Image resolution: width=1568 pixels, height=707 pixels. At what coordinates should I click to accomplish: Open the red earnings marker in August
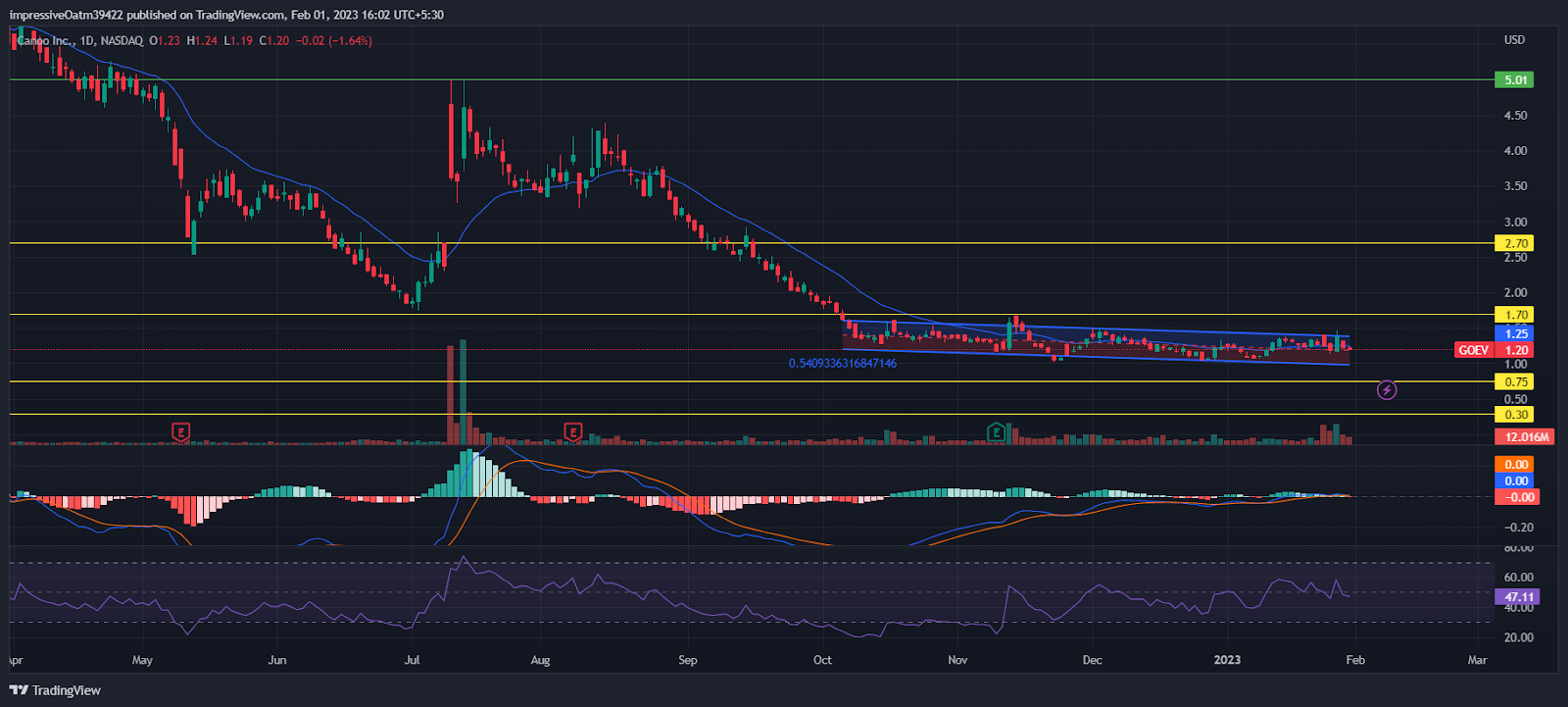(x=572, y=431)
